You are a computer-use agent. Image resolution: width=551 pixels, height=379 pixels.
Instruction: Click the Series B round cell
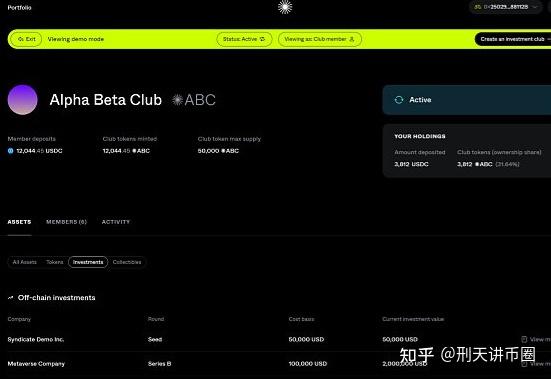pyautogui.click(x=160, y=364)
